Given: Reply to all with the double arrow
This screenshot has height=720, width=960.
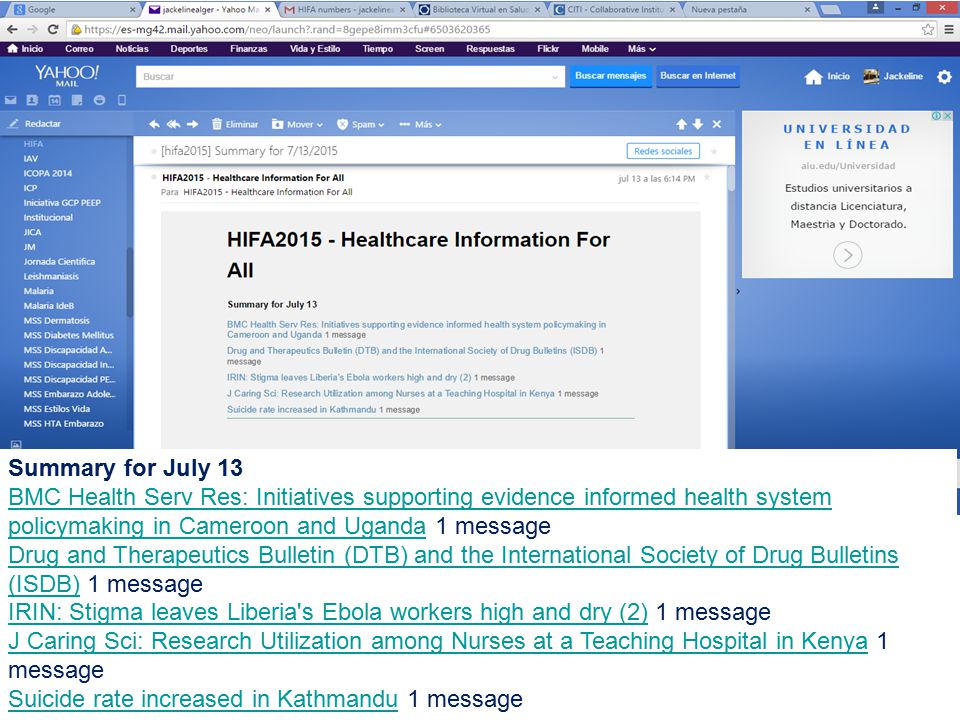Looking at the screenshot, I should 174,124.
